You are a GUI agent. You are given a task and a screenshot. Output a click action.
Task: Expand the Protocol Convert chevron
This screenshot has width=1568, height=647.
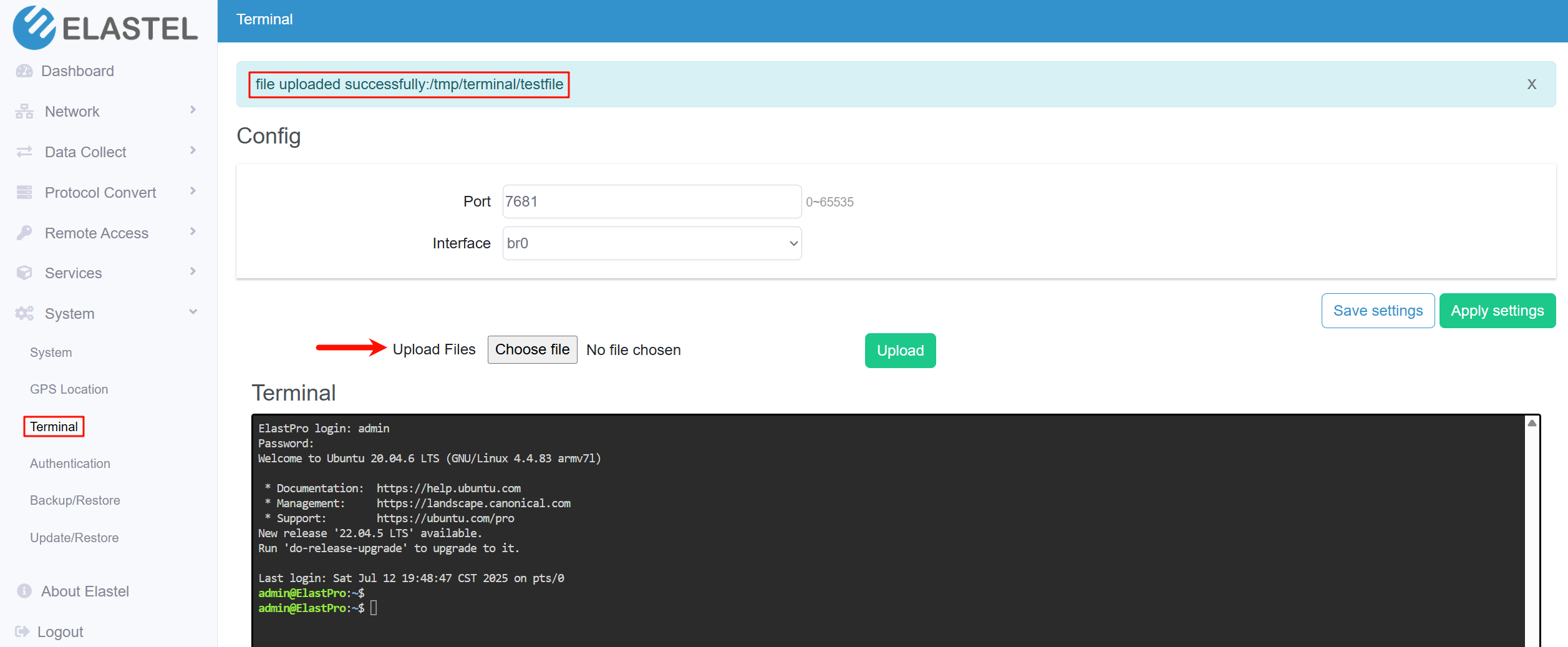coord(193,192)
